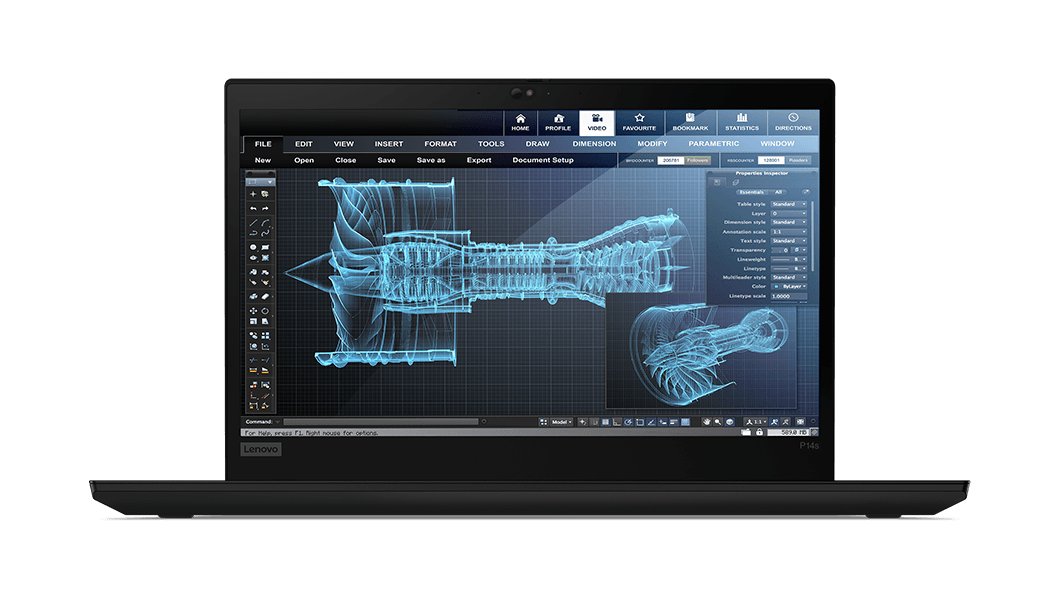The height and width of the screenshot is (596, 1060).
Task: Click the Undo arrow icon
Action: (253, 208)
